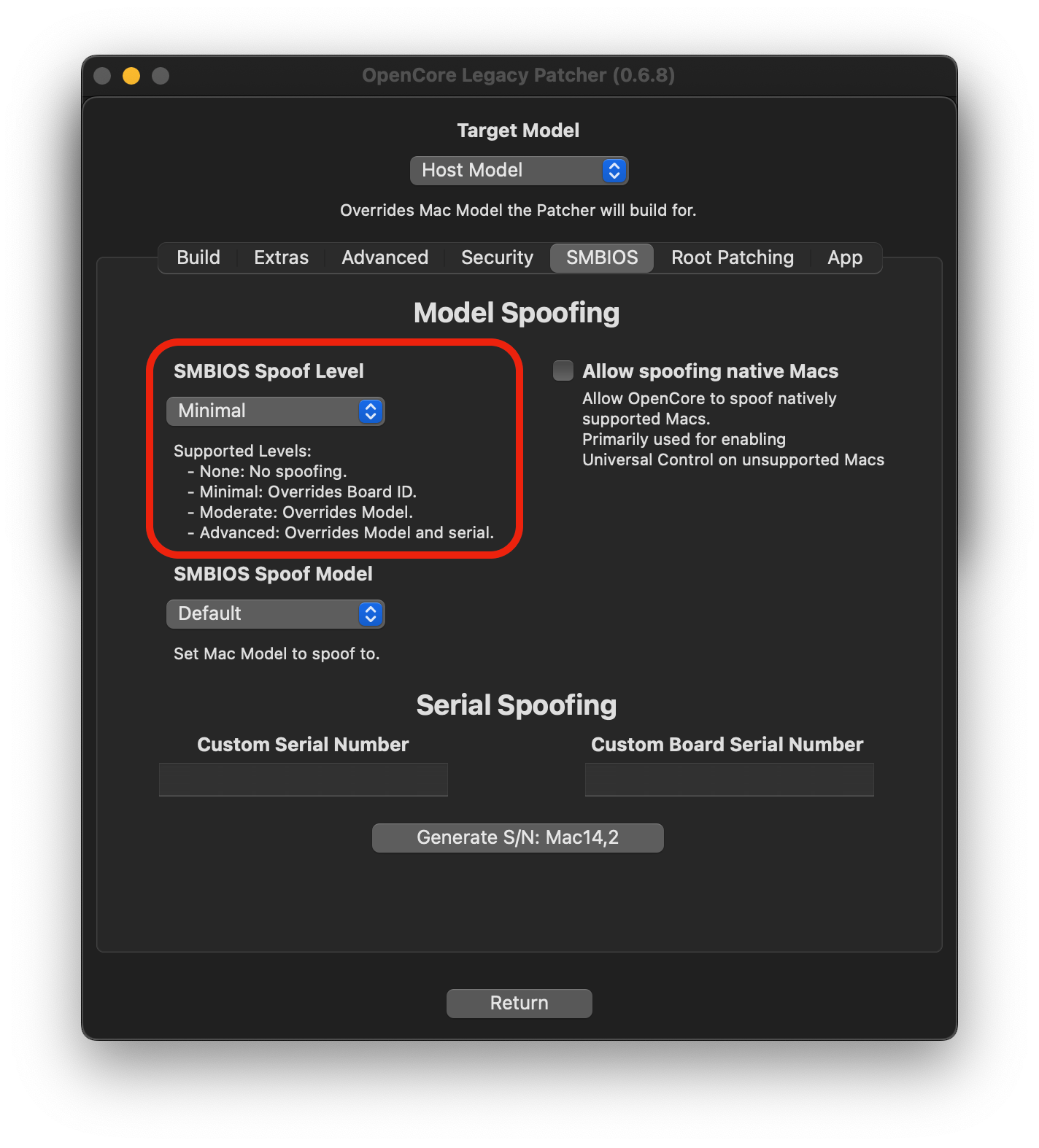Viewport: 1039px width, 1148px height.
Task: Click the gray zoom window button
Action: pos(161,76)
